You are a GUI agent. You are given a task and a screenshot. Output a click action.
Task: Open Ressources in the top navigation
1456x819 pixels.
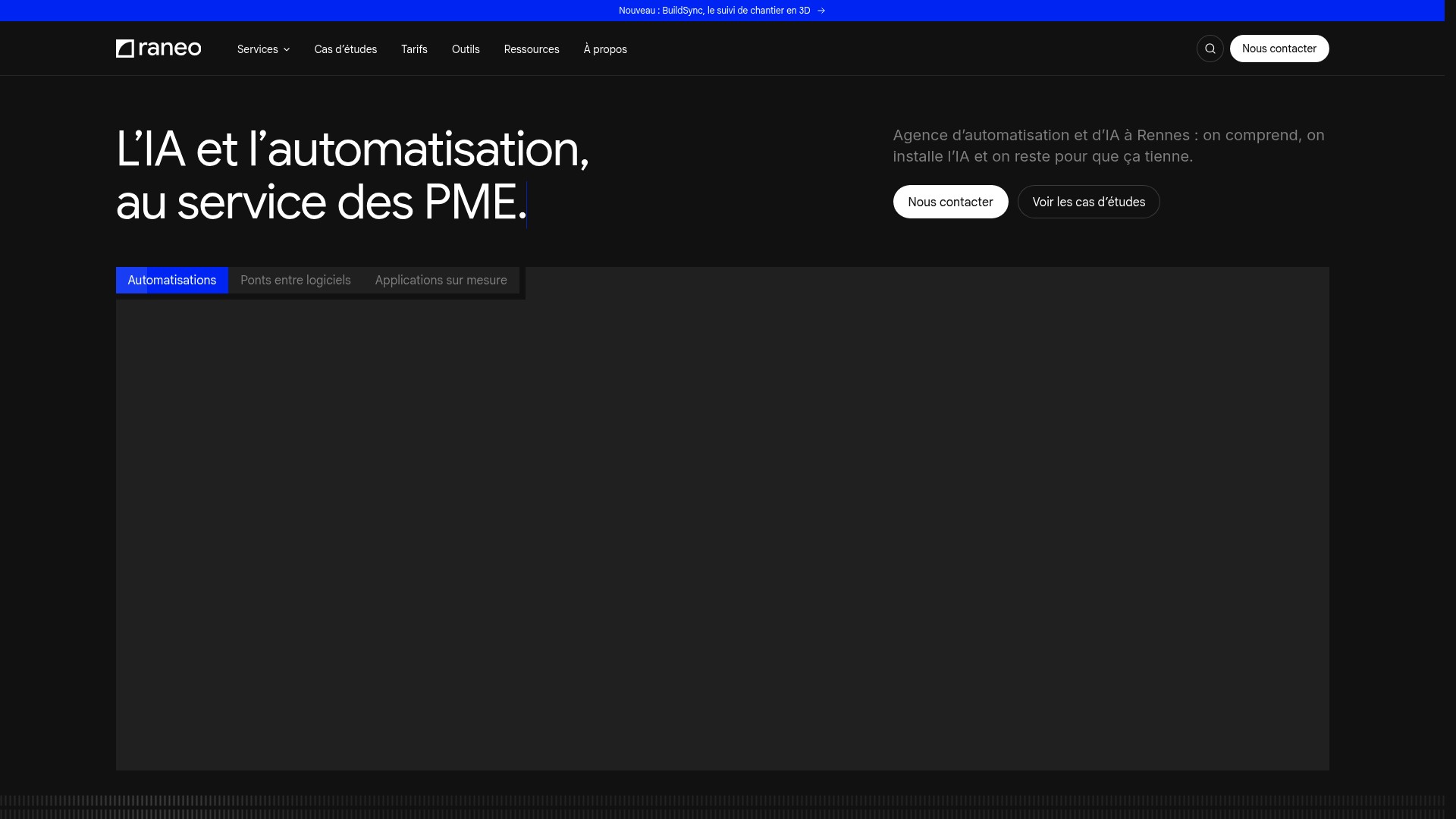(x=532, y=49)
